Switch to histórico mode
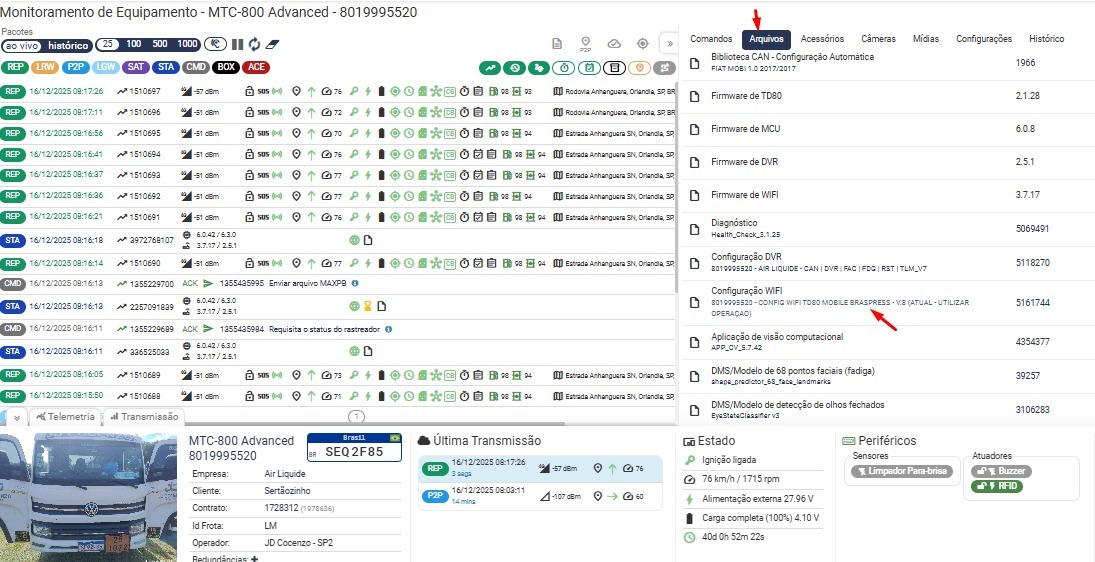 pos(68,45)
